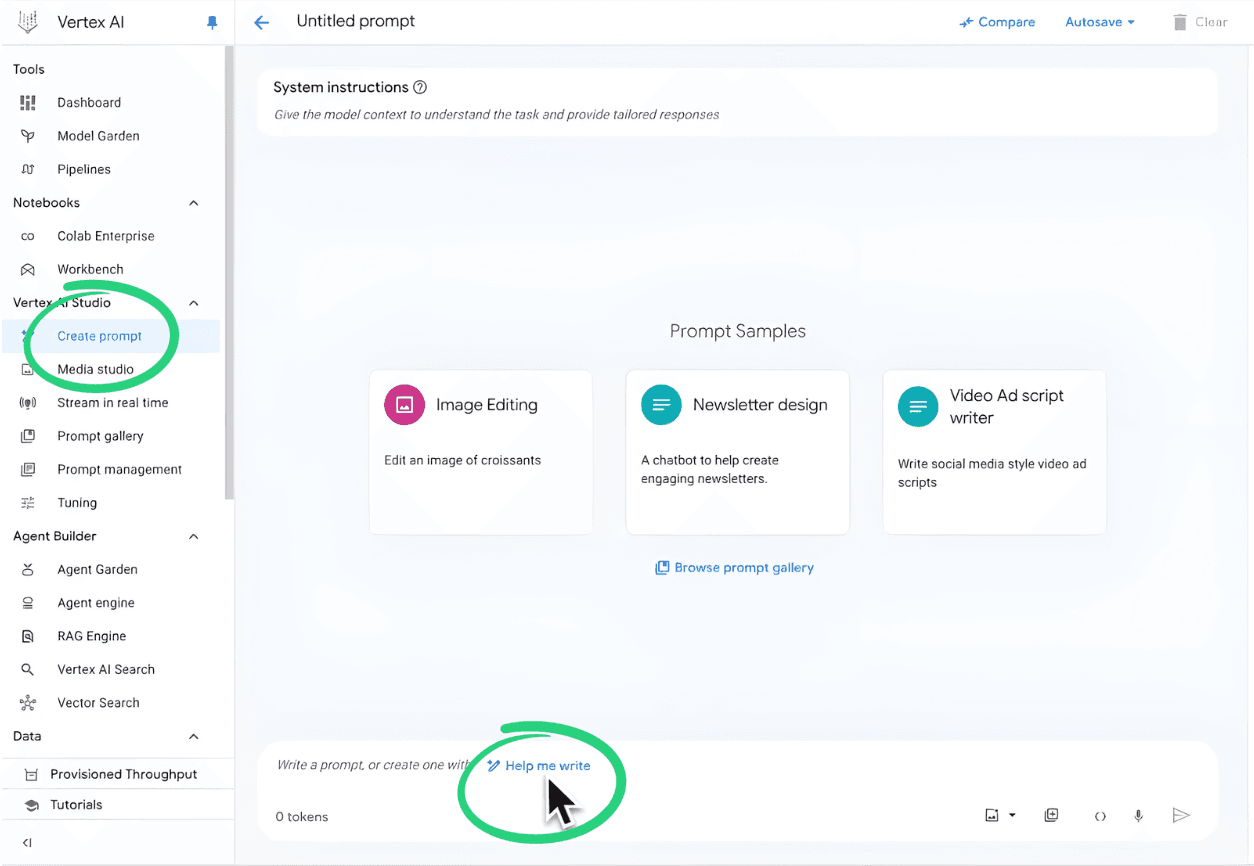Click the Vertex AI Search magnifier icon
This screenshot has width=1254, height=866.
(28, 669)
